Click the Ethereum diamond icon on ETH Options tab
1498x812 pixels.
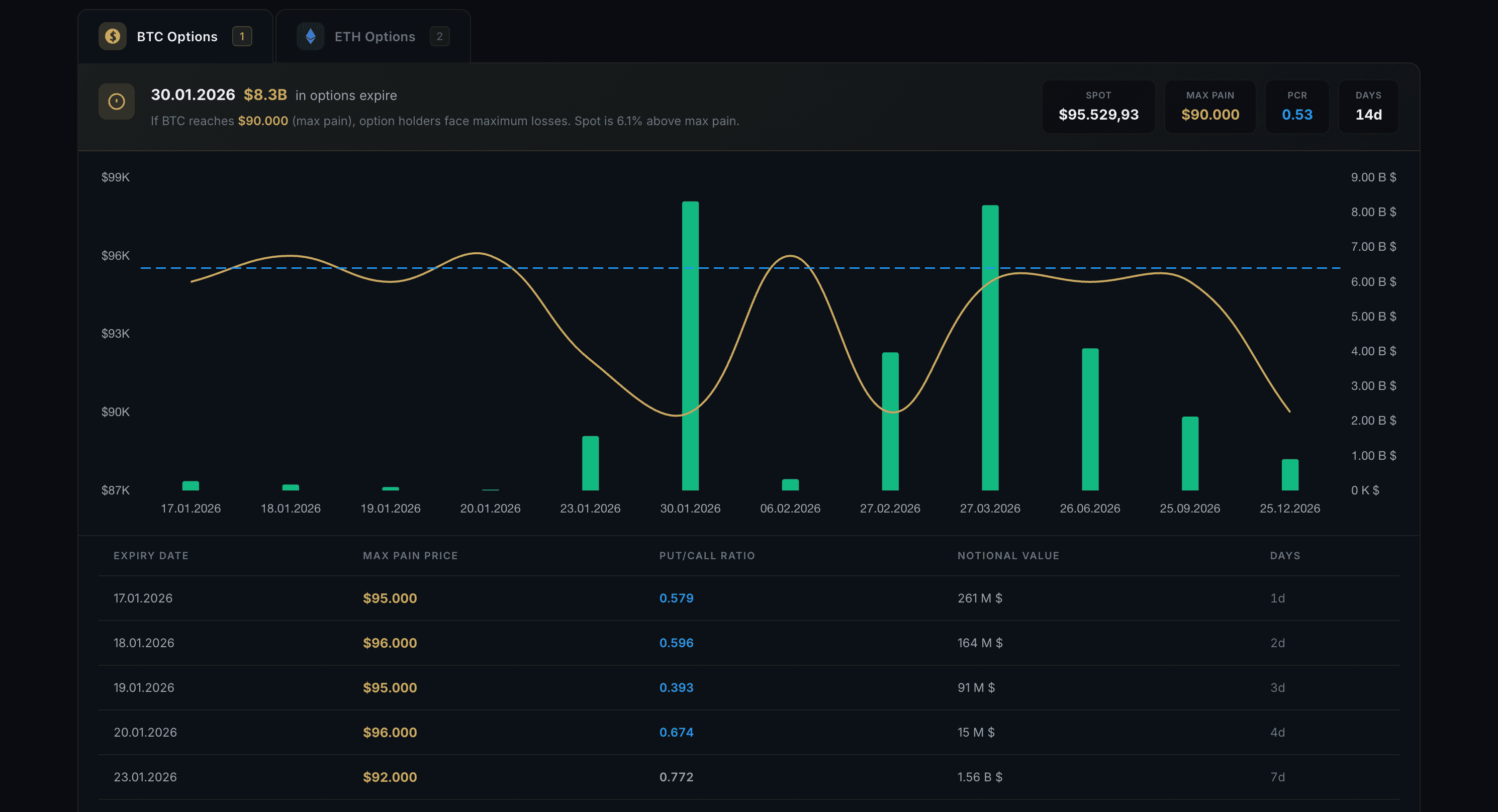tap(310, 36)
